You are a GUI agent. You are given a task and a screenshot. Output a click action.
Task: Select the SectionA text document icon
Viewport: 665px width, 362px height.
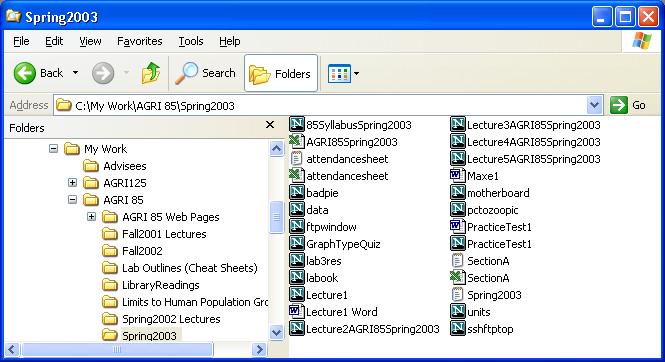pyautogui.click(x=458, y=260)
